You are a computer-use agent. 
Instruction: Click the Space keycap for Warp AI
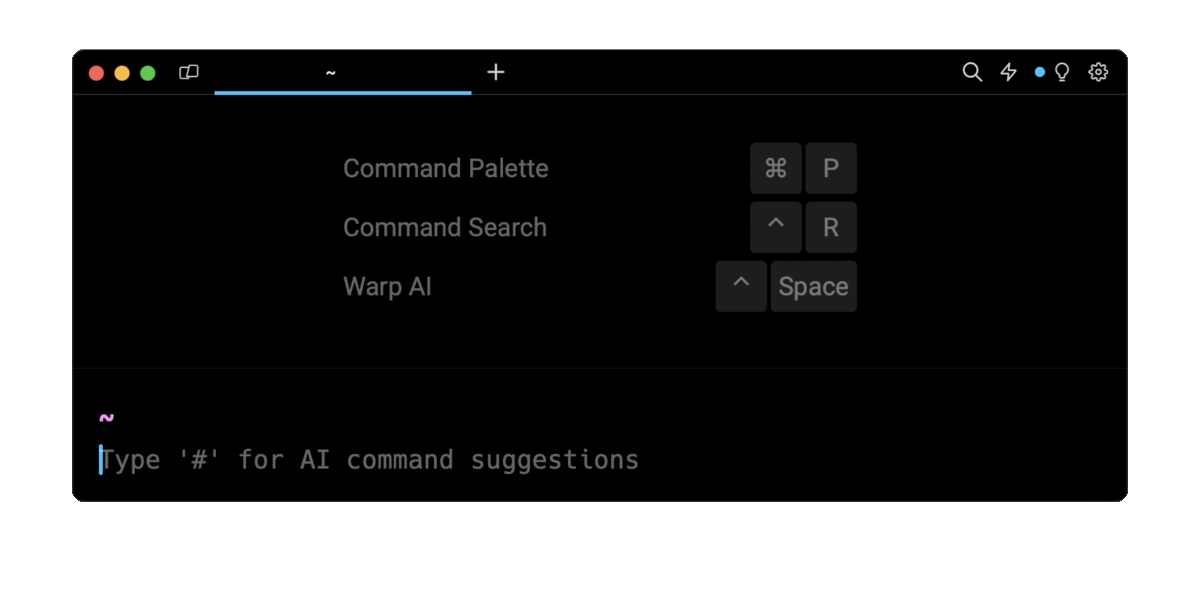click(813, 286)
